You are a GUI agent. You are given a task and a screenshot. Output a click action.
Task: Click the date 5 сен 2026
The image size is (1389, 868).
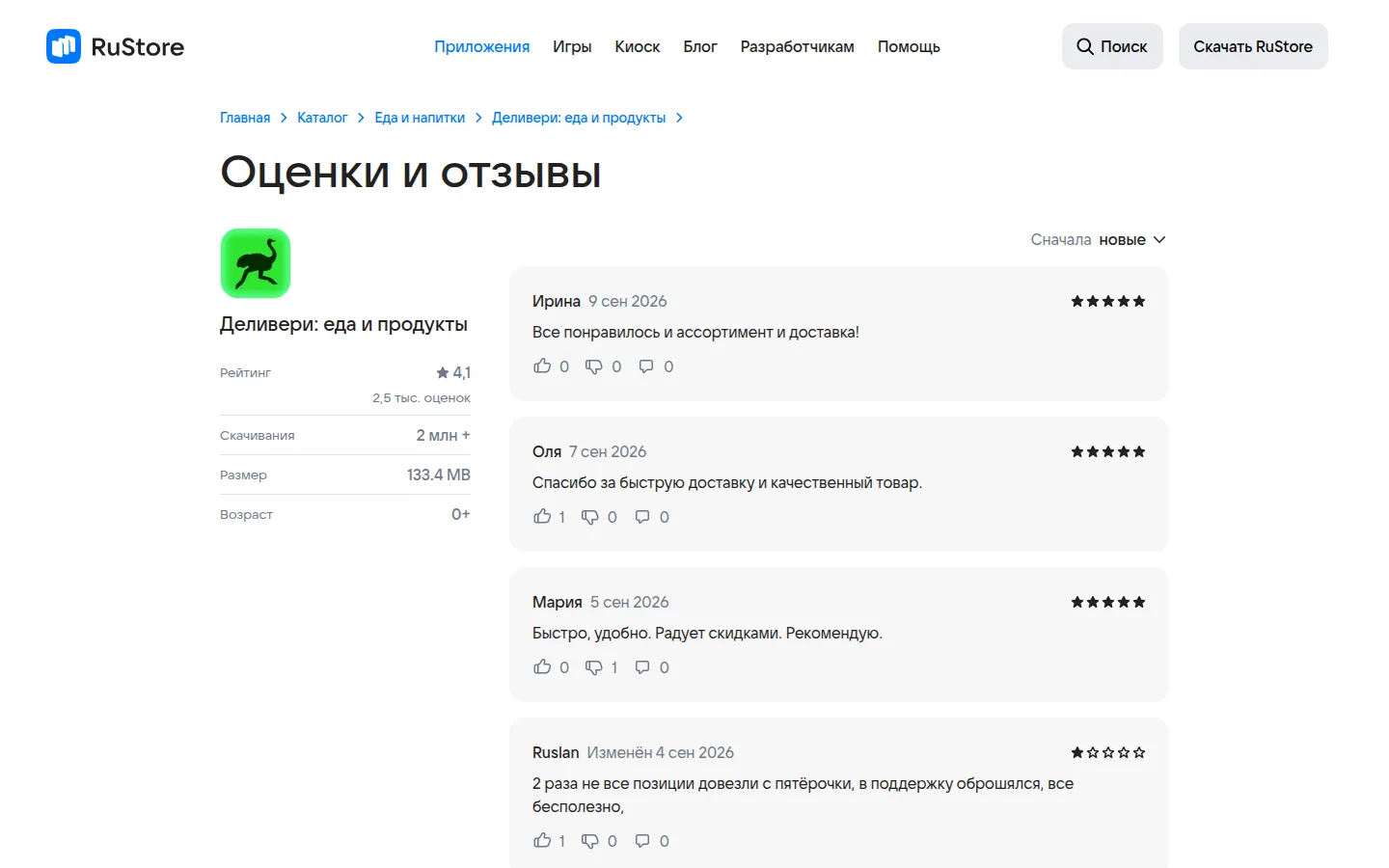[630, 602]
